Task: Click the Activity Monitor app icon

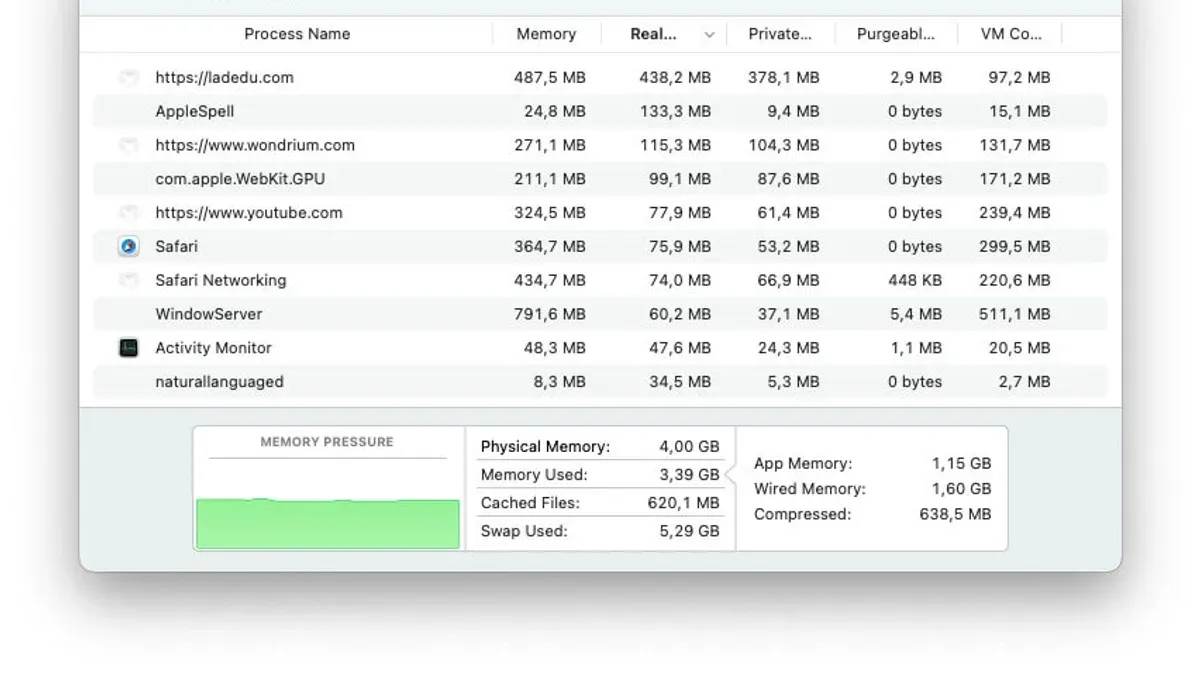Action: click(x=129, y=348)
